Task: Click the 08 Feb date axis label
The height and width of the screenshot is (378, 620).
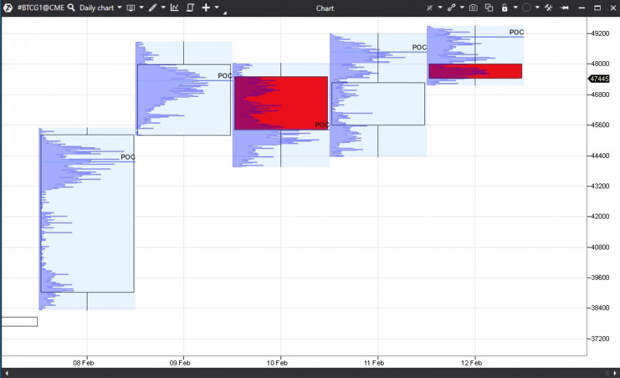Action: [83, 363]
